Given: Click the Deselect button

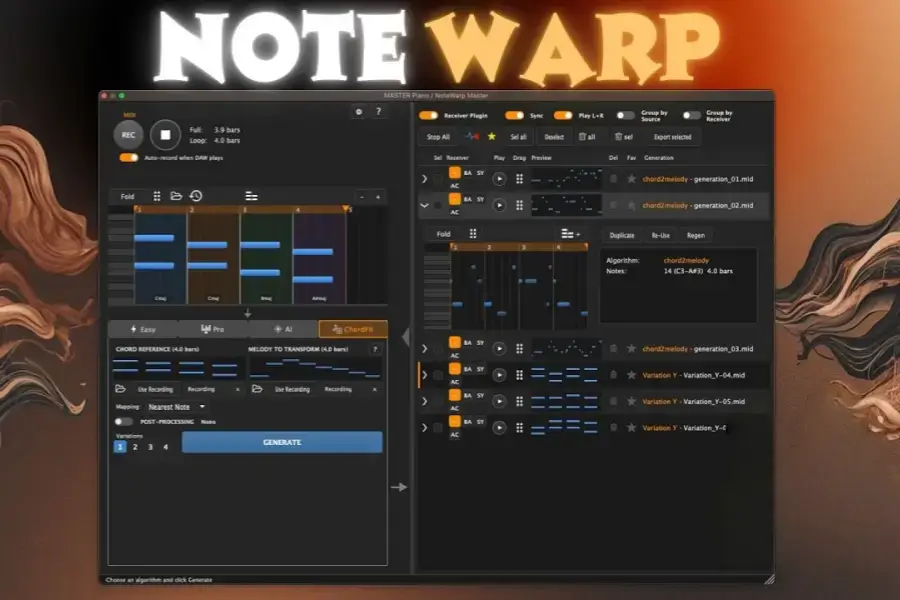Looking at the screenshot, I should point(554,137).
